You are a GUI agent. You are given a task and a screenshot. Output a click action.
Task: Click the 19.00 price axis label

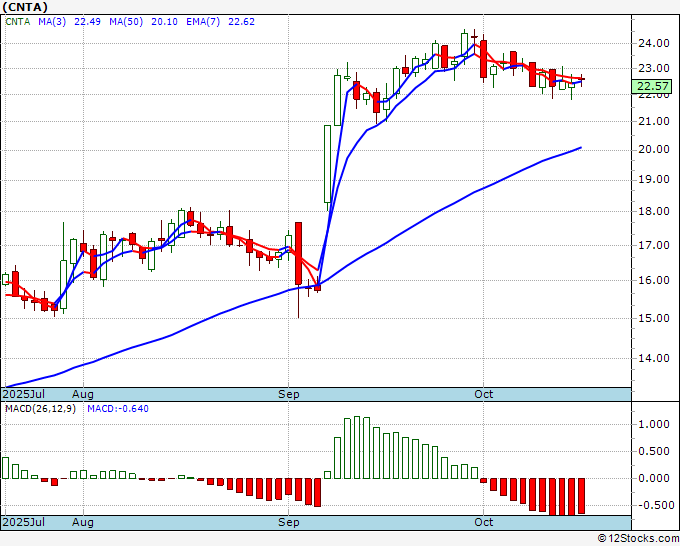654,180
